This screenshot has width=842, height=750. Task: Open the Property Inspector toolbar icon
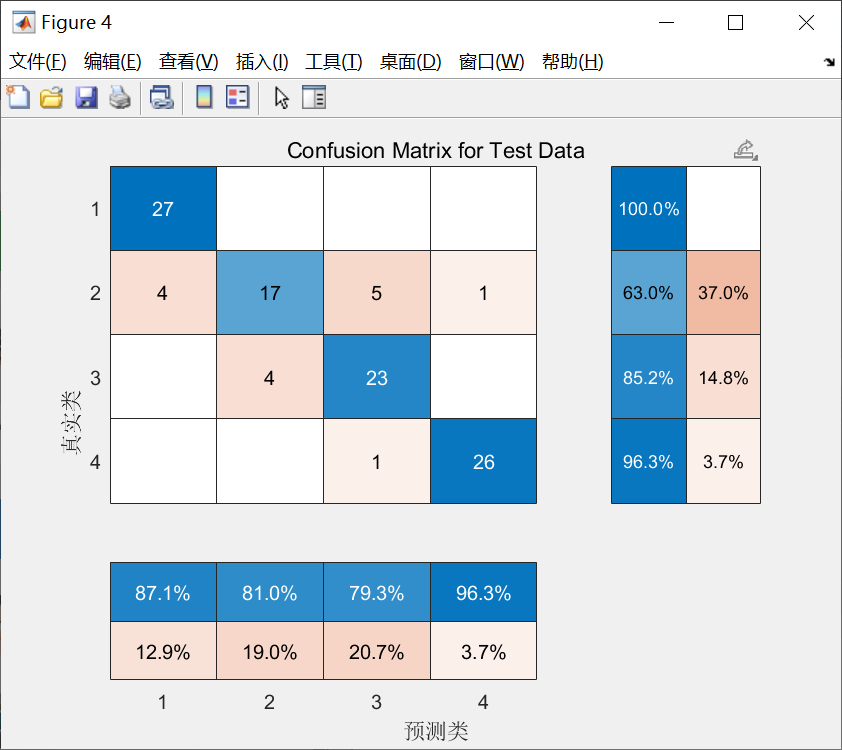(x=314, y=97)
